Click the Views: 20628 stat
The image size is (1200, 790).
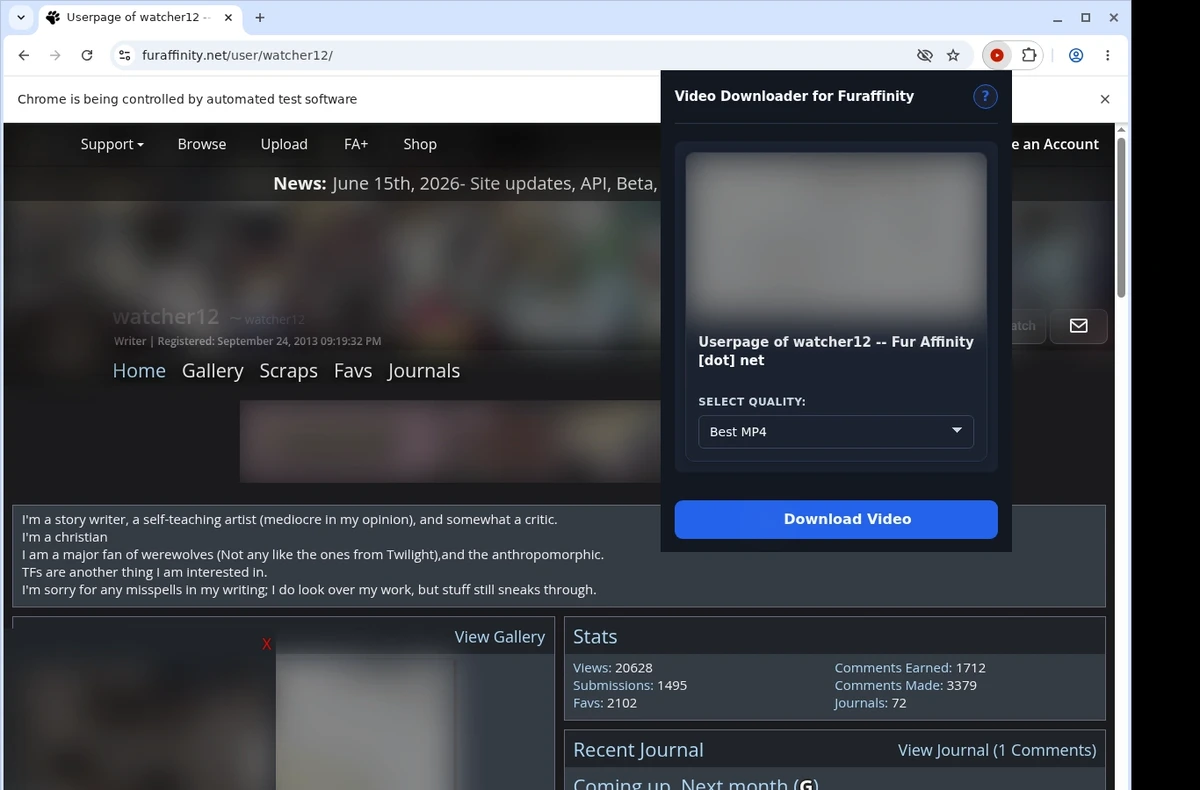coord(613,668)
